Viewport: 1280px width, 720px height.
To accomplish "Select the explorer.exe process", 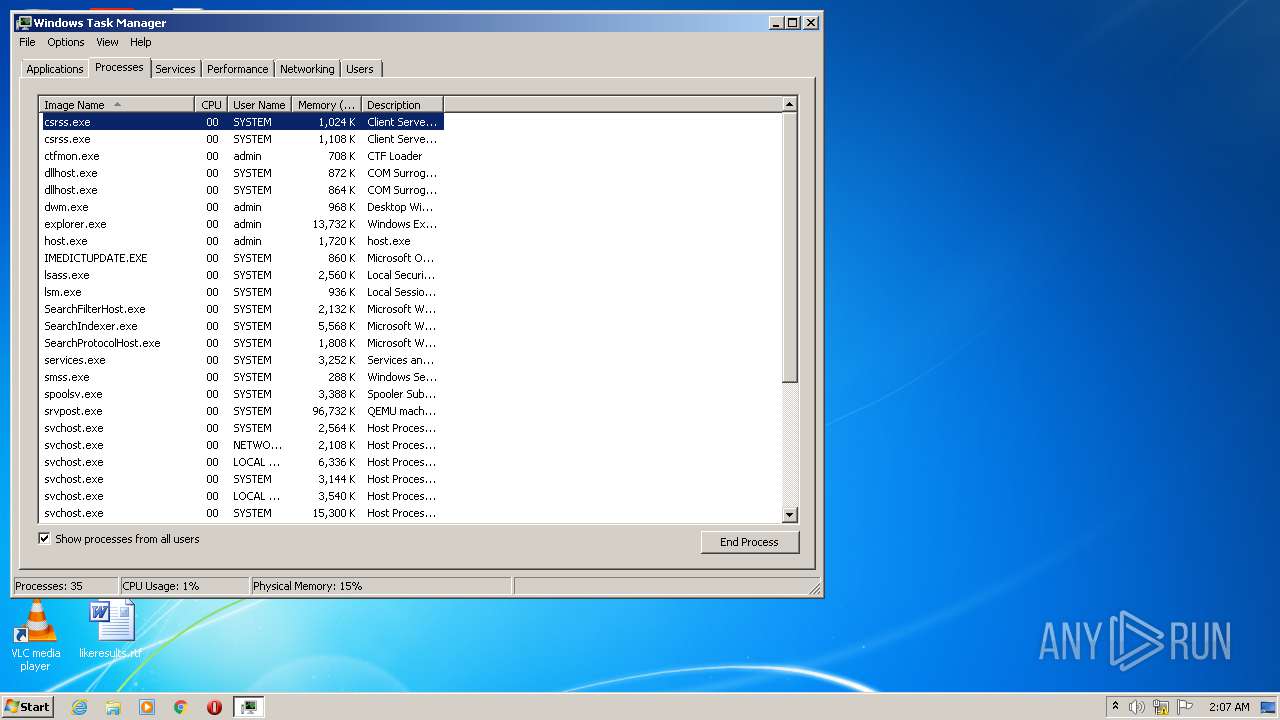I will 241,224.
